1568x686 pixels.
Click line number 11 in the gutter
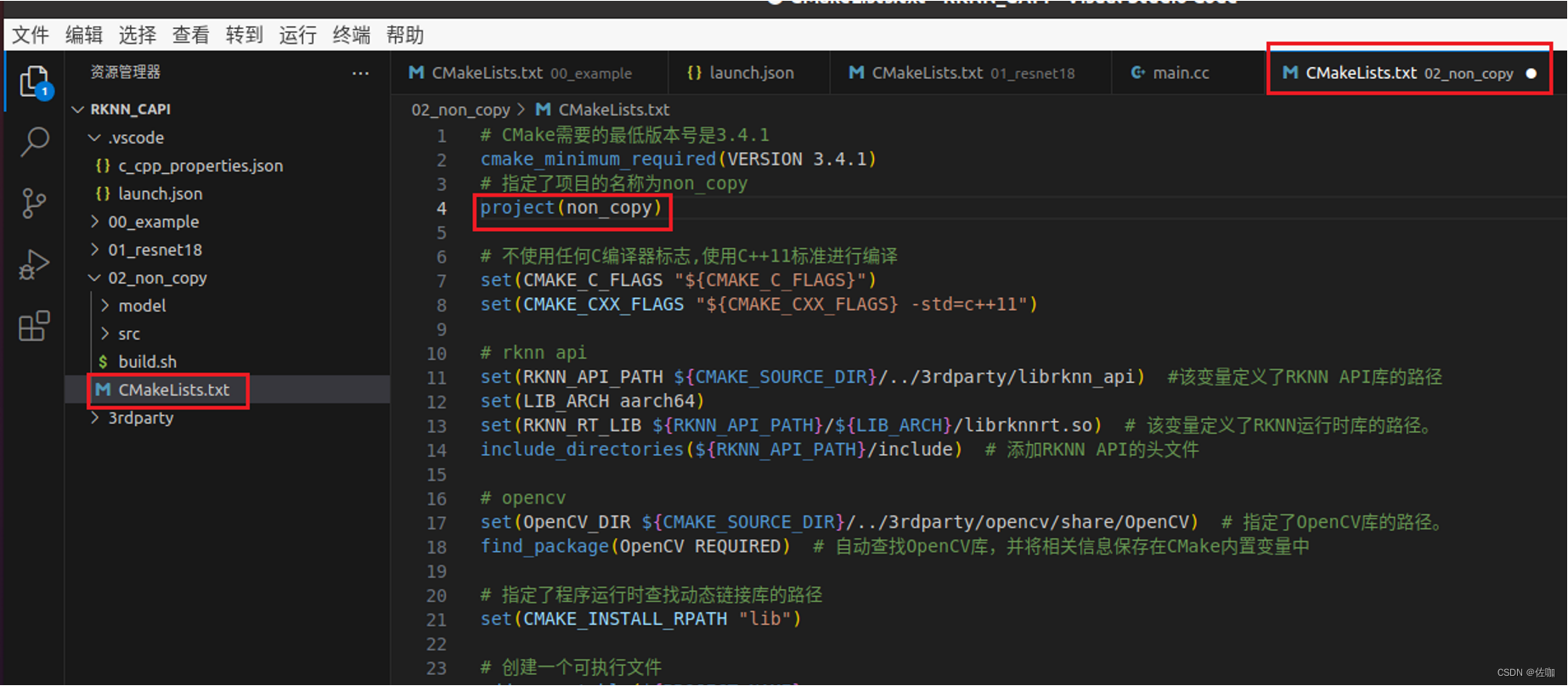[436, 378]
